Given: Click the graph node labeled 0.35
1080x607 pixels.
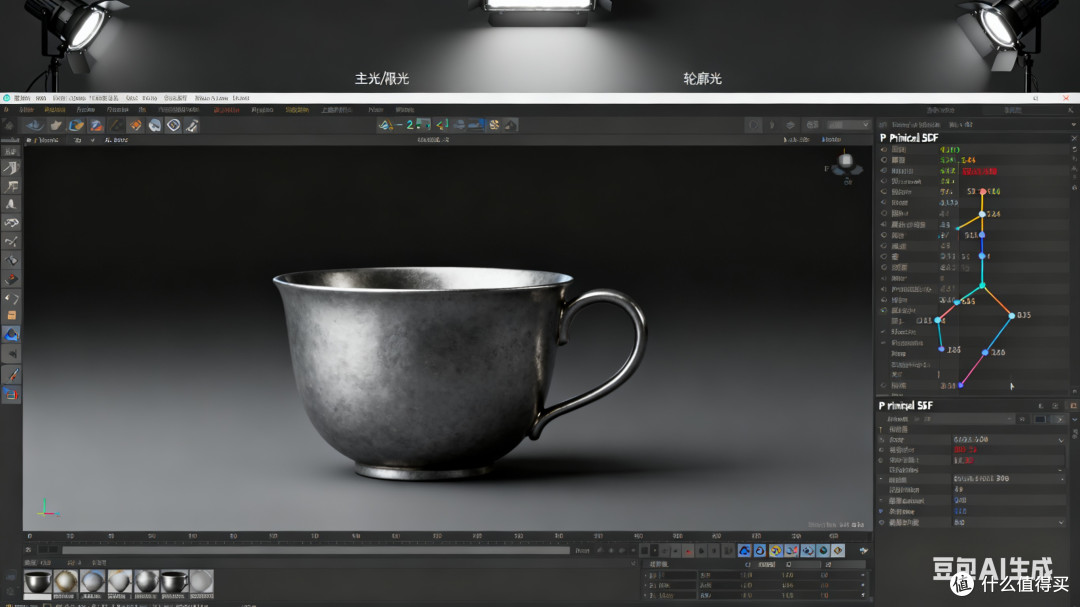Looking at the screenshot, I should point(1011,316).
